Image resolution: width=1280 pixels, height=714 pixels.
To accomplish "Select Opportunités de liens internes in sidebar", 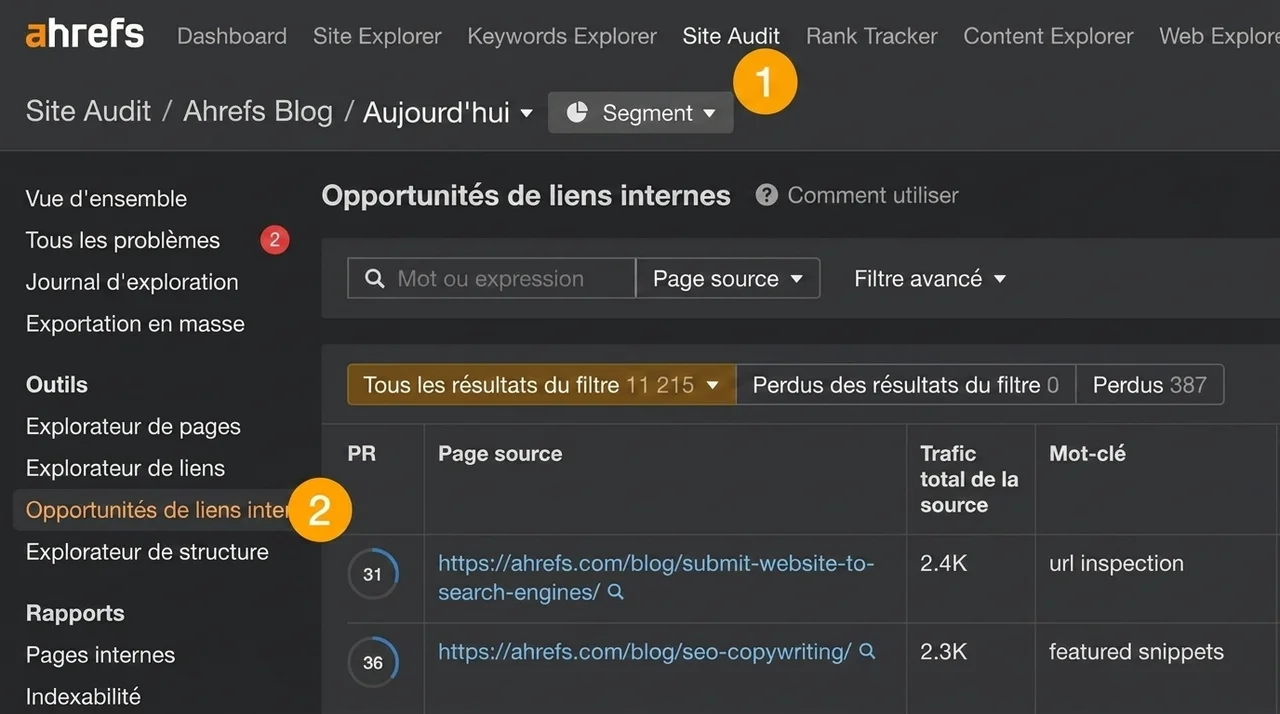I will [x=158, y=510].
